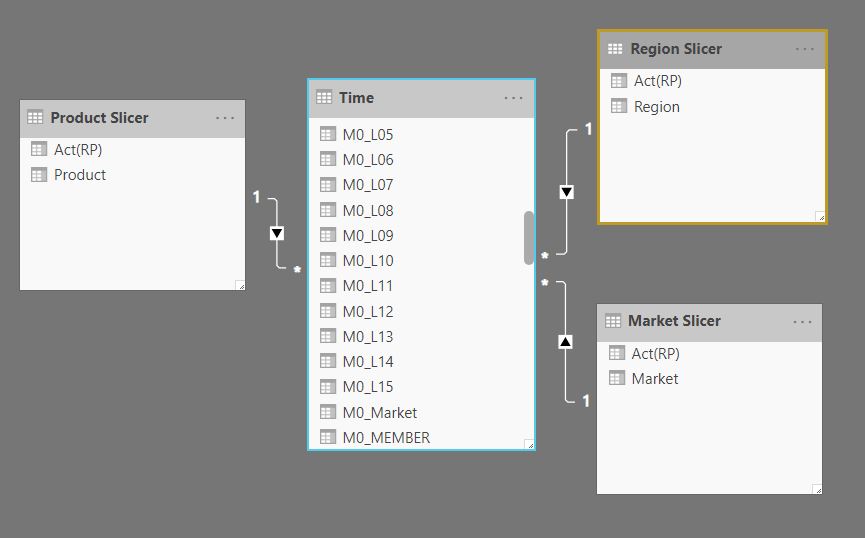
Task: Open the Product Slicer options ellipsis
Action: (x=225, y=118)
